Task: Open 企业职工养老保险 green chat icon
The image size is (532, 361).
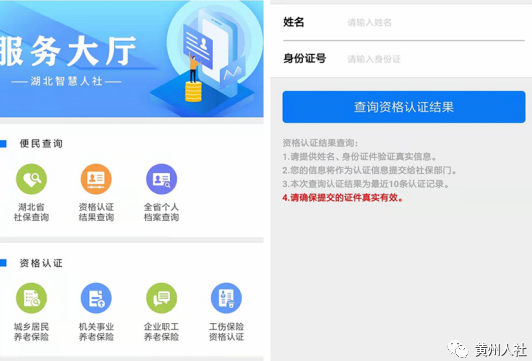Action: pos(162,298)
